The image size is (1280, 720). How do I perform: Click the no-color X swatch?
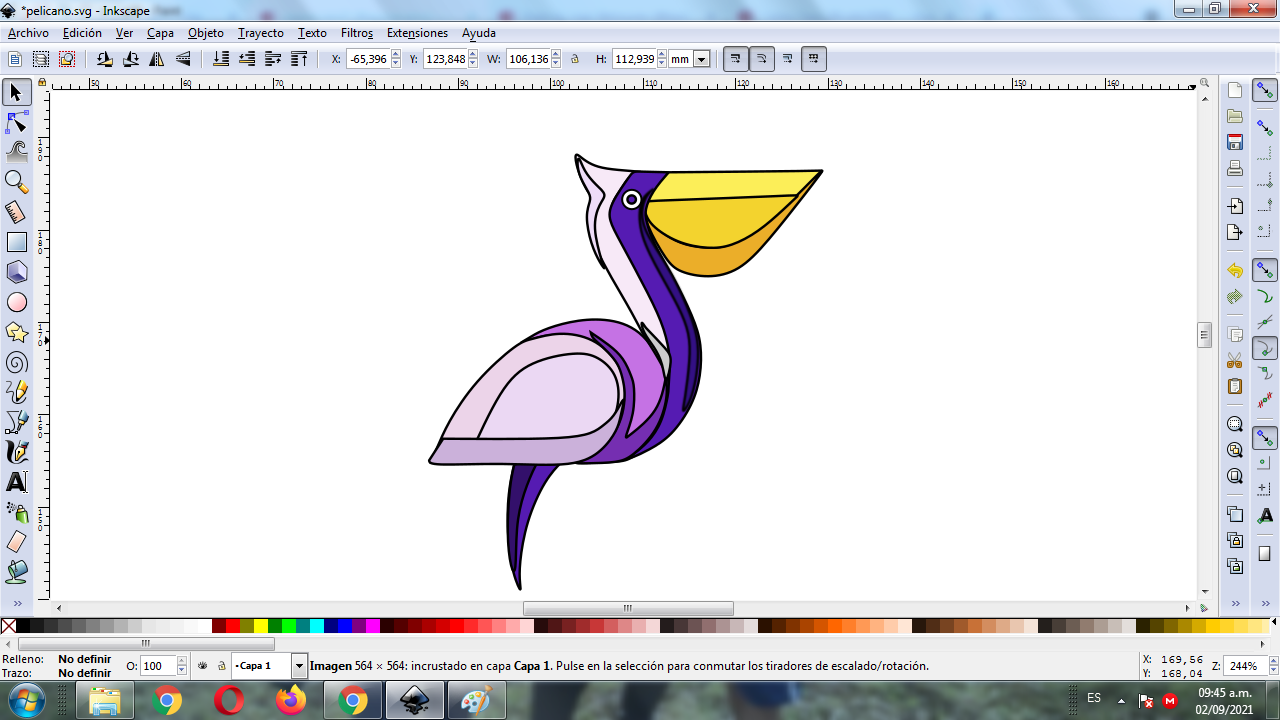pyautogui.click(x=9, y=626)
